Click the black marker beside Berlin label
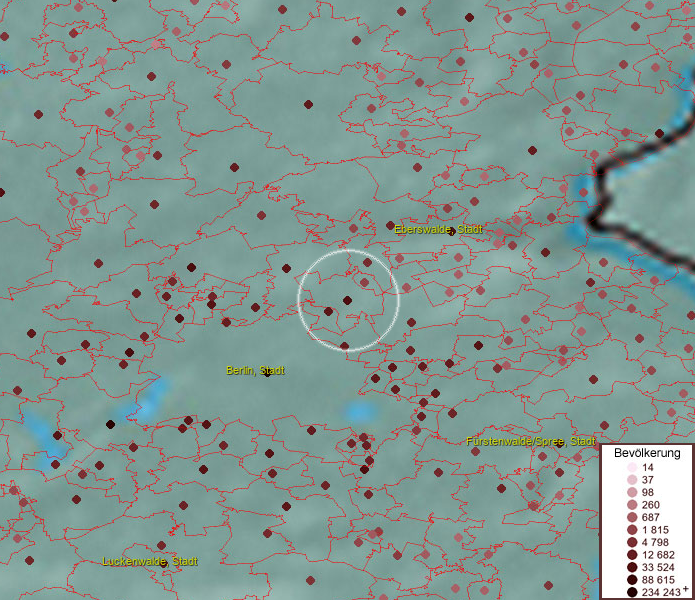Viewport: 695px width, 600px height. (266, 373)
